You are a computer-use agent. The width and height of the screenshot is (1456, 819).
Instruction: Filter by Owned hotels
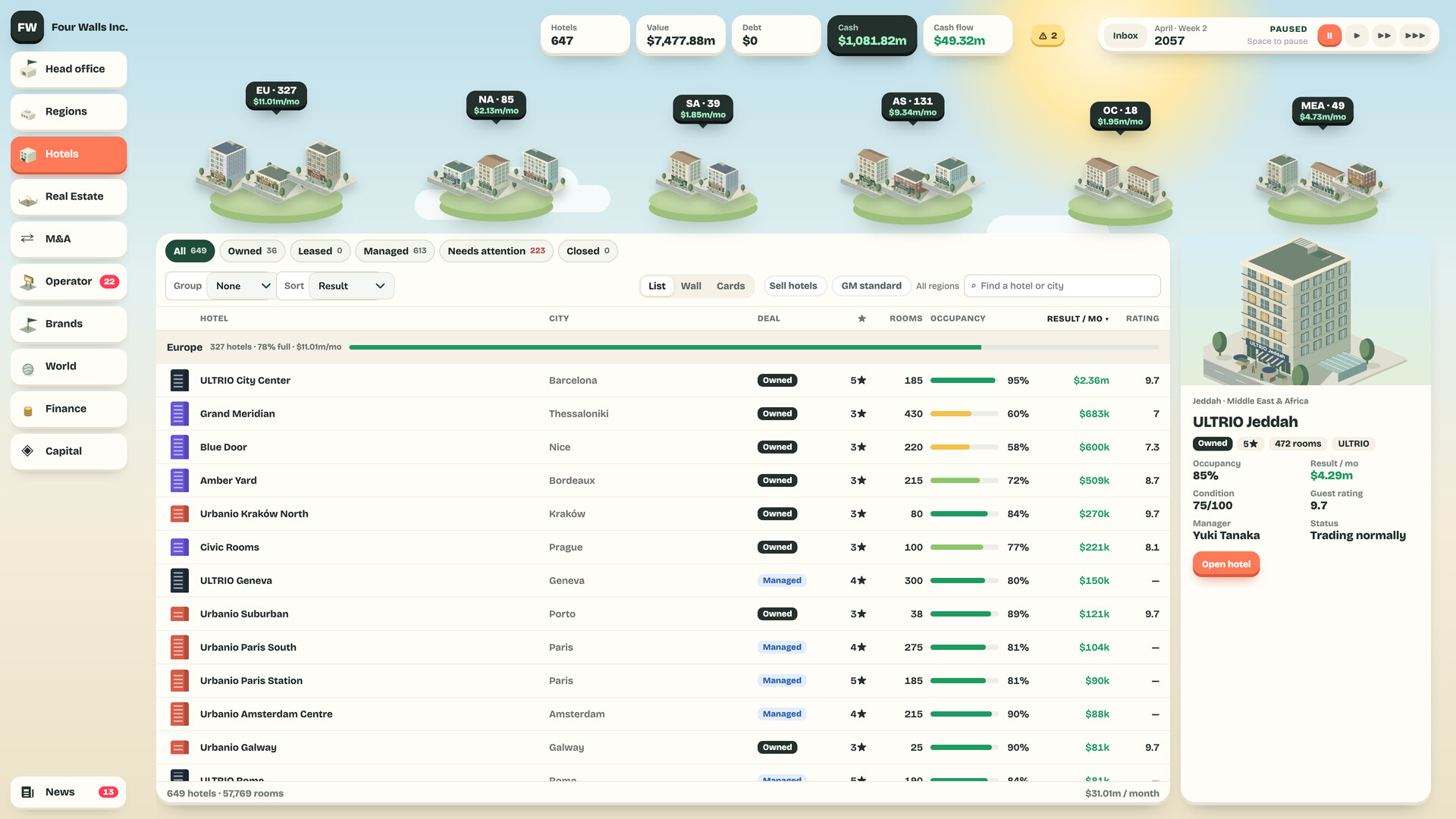tap(253, 251)
